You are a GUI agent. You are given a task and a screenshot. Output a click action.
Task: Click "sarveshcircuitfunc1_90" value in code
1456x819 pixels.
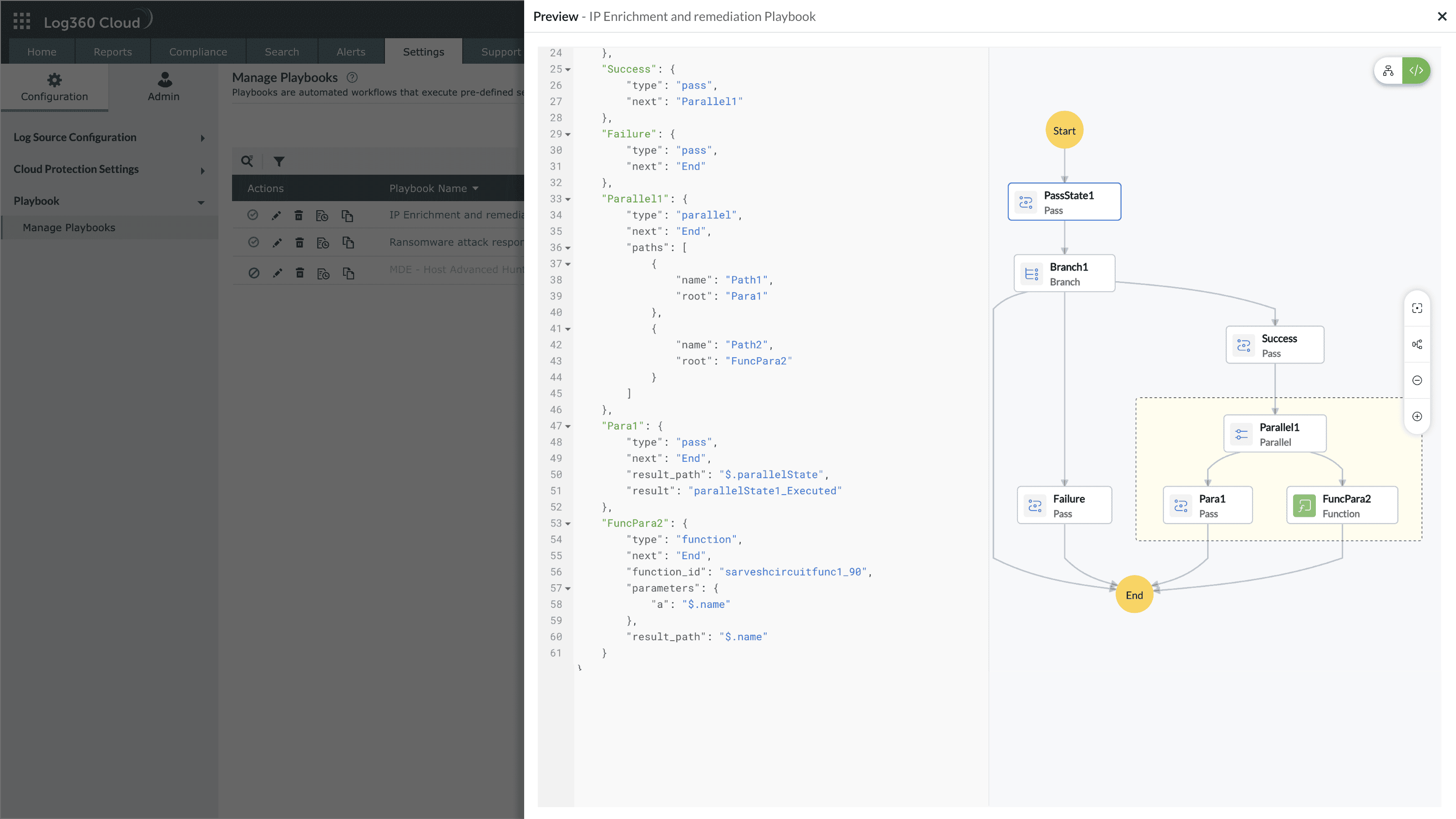point(793,572)
